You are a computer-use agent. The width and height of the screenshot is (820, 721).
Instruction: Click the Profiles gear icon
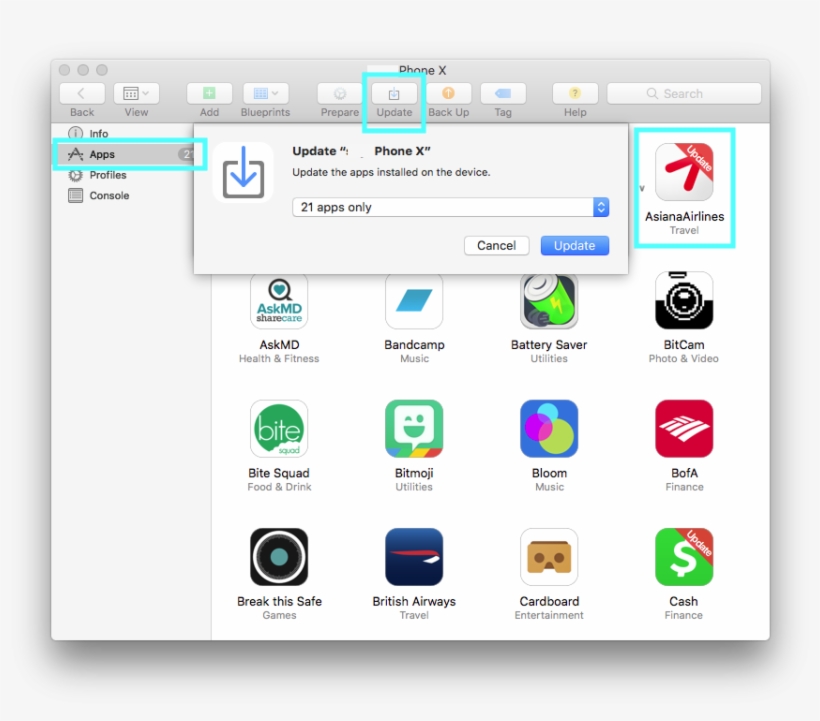coord(76,175)
